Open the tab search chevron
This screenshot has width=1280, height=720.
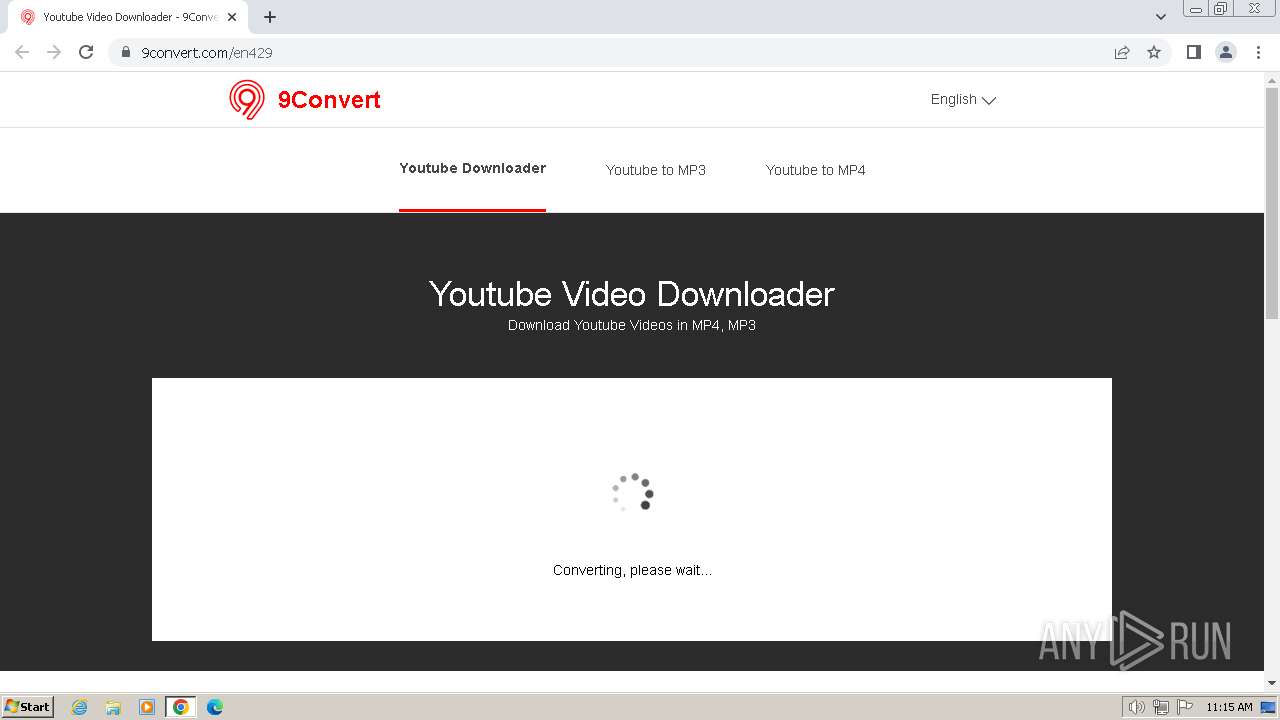[x=1161, y=17]
